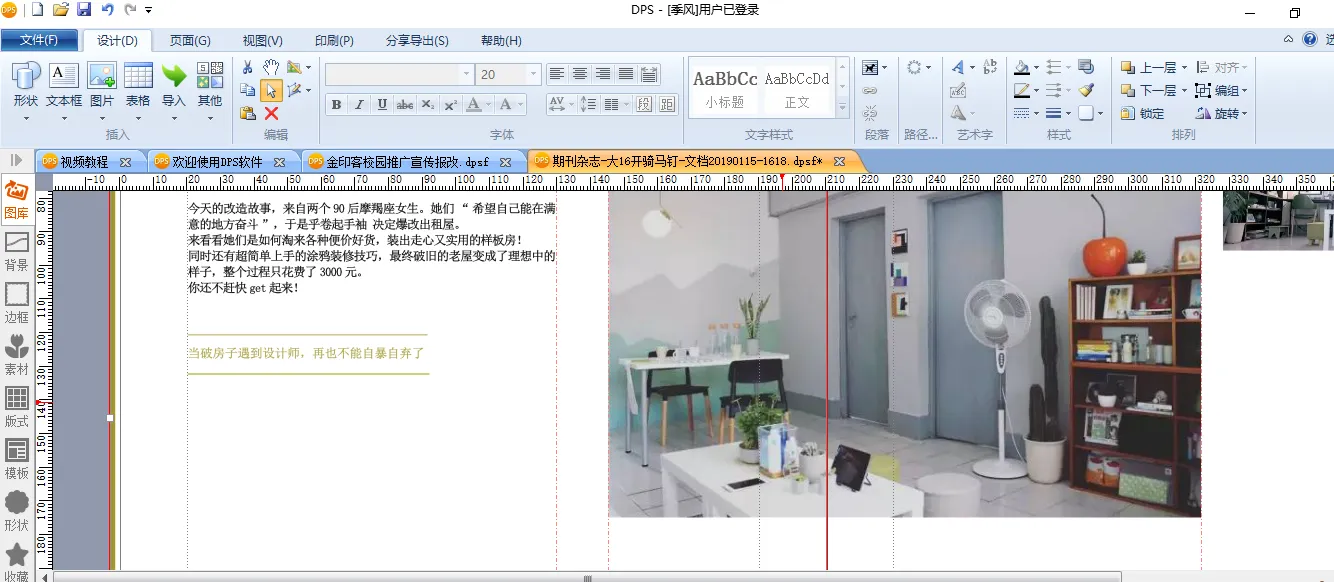This screenshot has width=1334, height=582.
Task: Open the 页面(G) ribbon tab
Action: point(189,41)
